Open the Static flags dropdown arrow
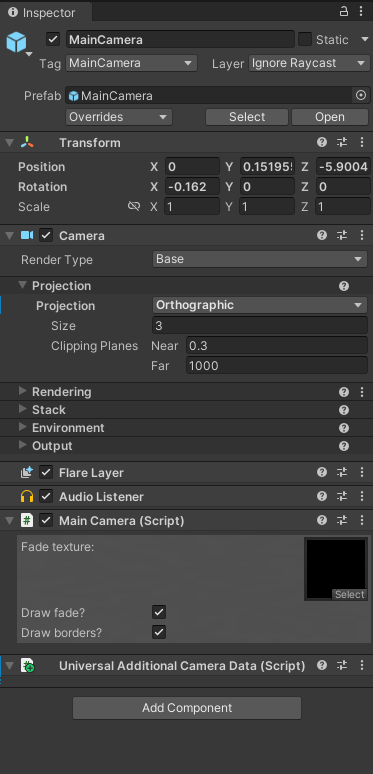Viewport: 373px width, 774px height. pos(365,39)
